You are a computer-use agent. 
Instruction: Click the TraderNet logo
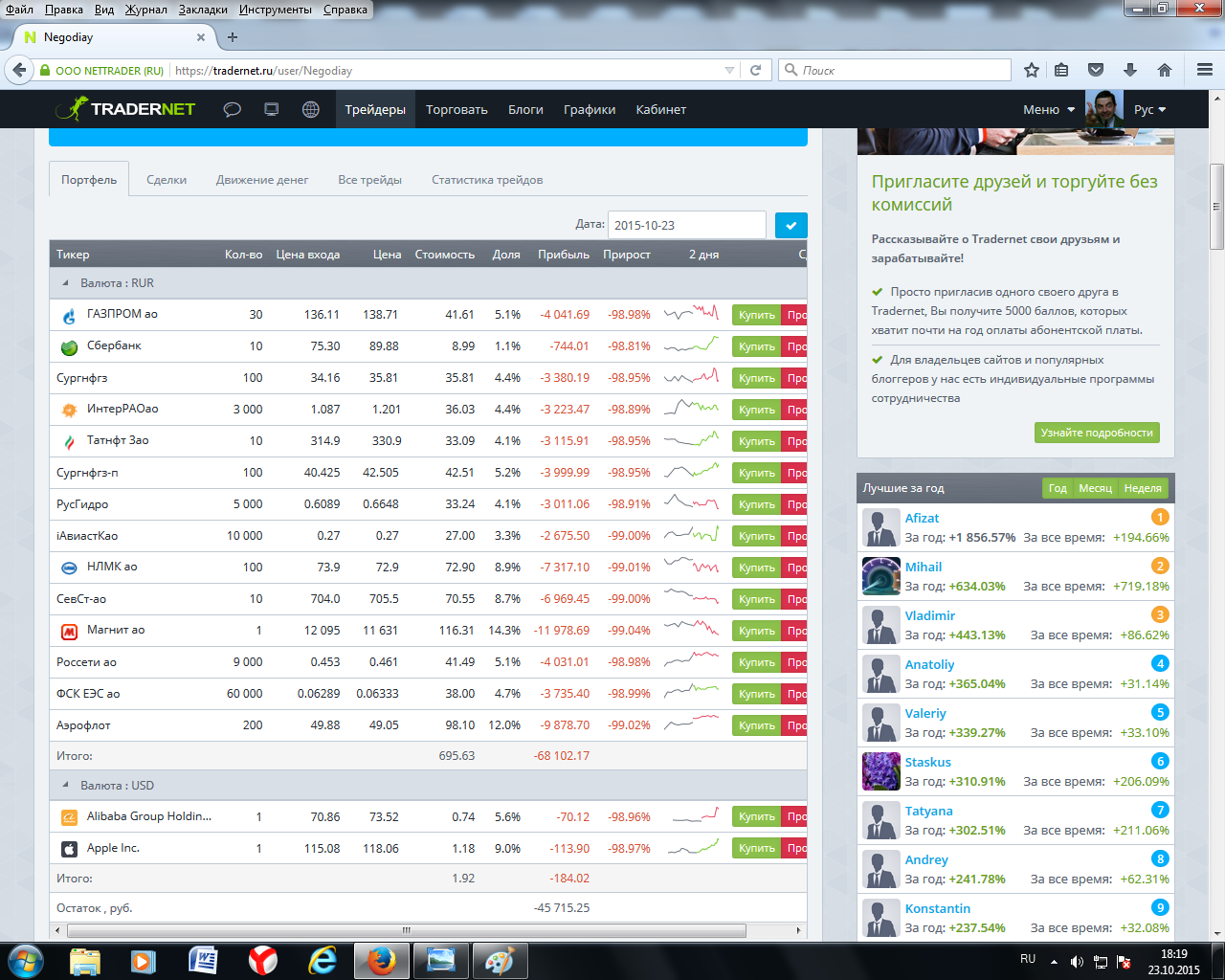[x=125, y=109]
